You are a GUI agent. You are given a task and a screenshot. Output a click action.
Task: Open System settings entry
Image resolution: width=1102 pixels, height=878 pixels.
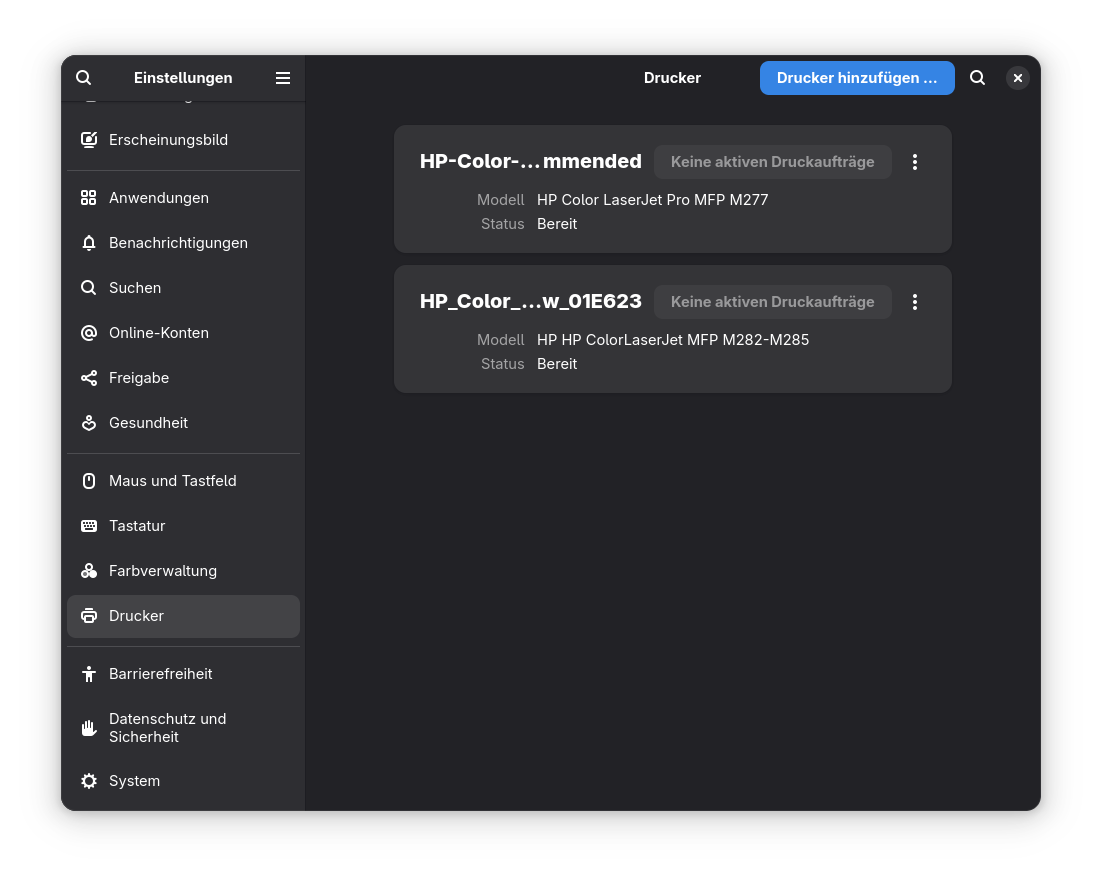tap(134, 780)
